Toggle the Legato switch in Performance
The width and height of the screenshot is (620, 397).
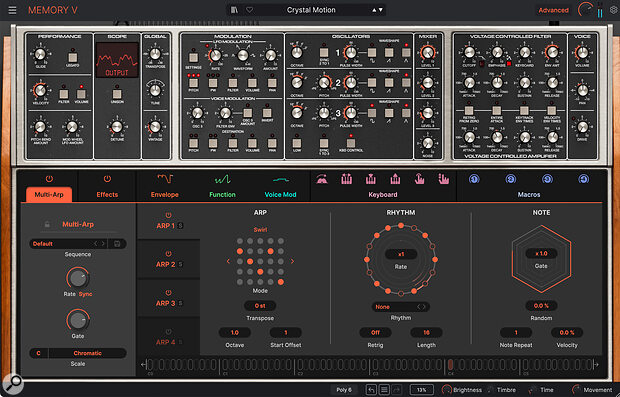coord(72,57)
